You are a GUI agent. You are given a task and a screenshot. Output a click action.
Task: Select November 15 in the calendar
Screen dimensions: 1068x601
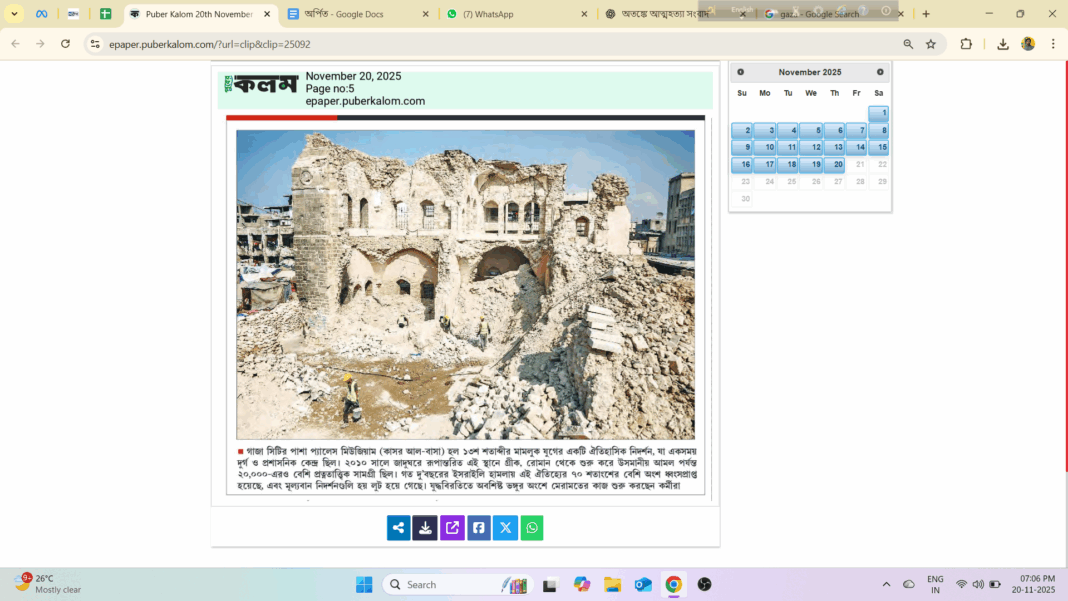coord(878,148)
